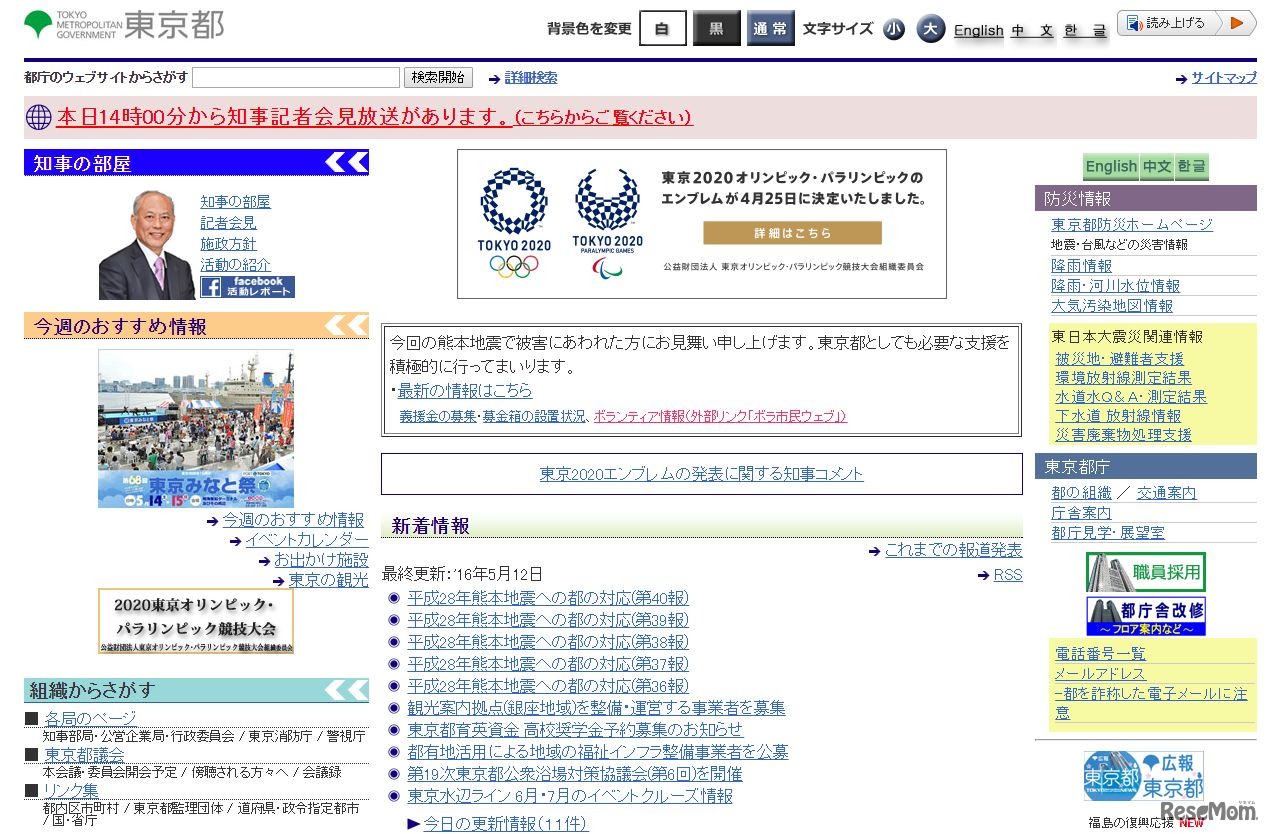The image size is (1271, 834).
Task: Reset background color to normal (通常)
Action: 770,28
